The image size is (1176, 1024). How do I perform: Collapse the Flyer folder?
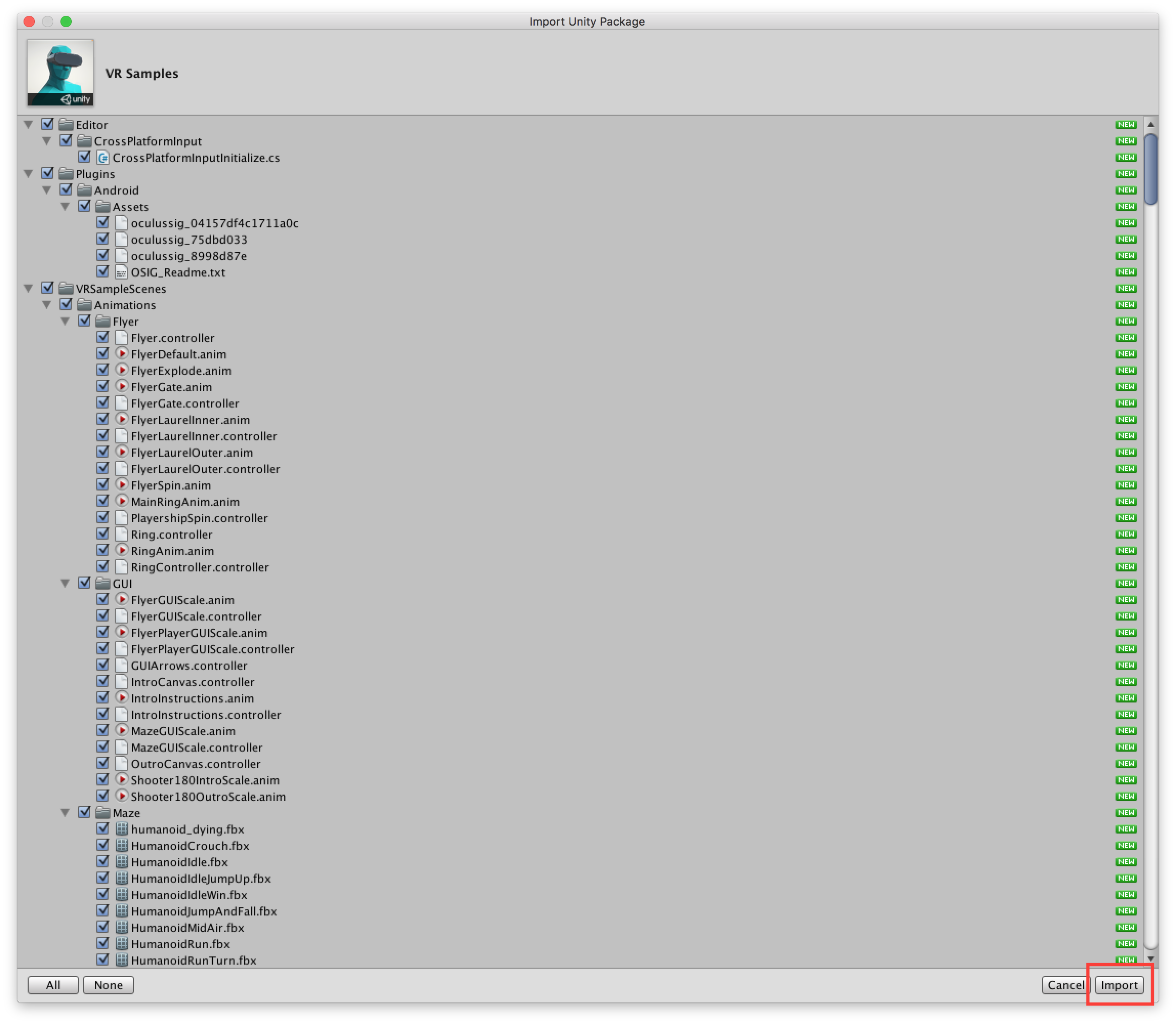[65, 322]
